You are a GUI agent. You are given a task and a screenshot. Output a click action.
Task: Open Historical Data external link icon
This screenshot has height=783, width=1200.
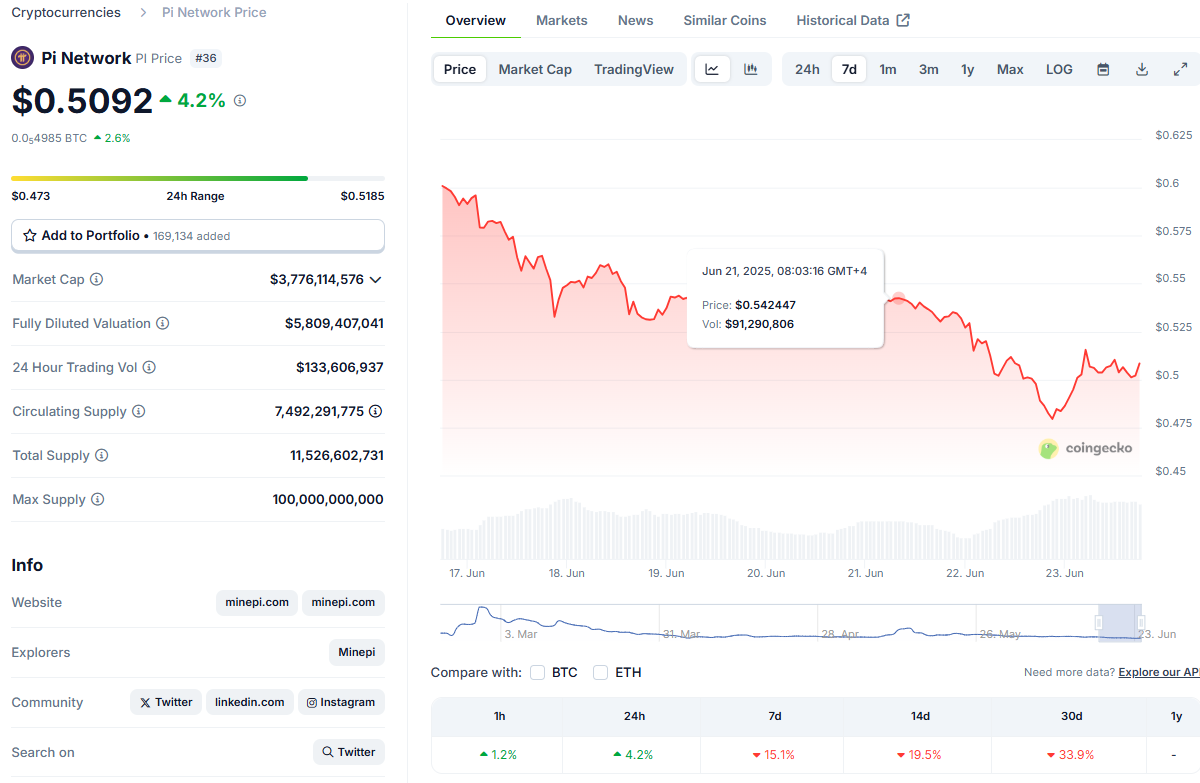tap(903, 20)
